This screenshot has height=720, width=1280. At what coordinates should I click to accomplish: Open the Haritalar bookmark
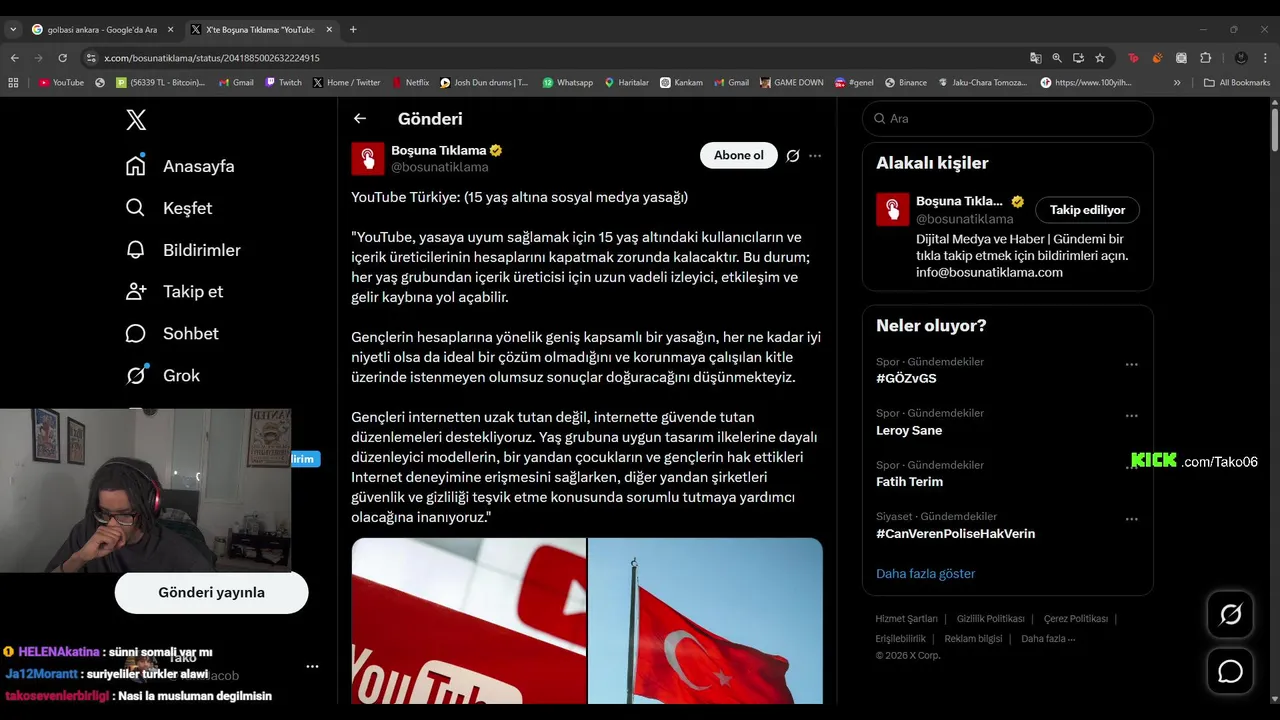coord(627,83)
